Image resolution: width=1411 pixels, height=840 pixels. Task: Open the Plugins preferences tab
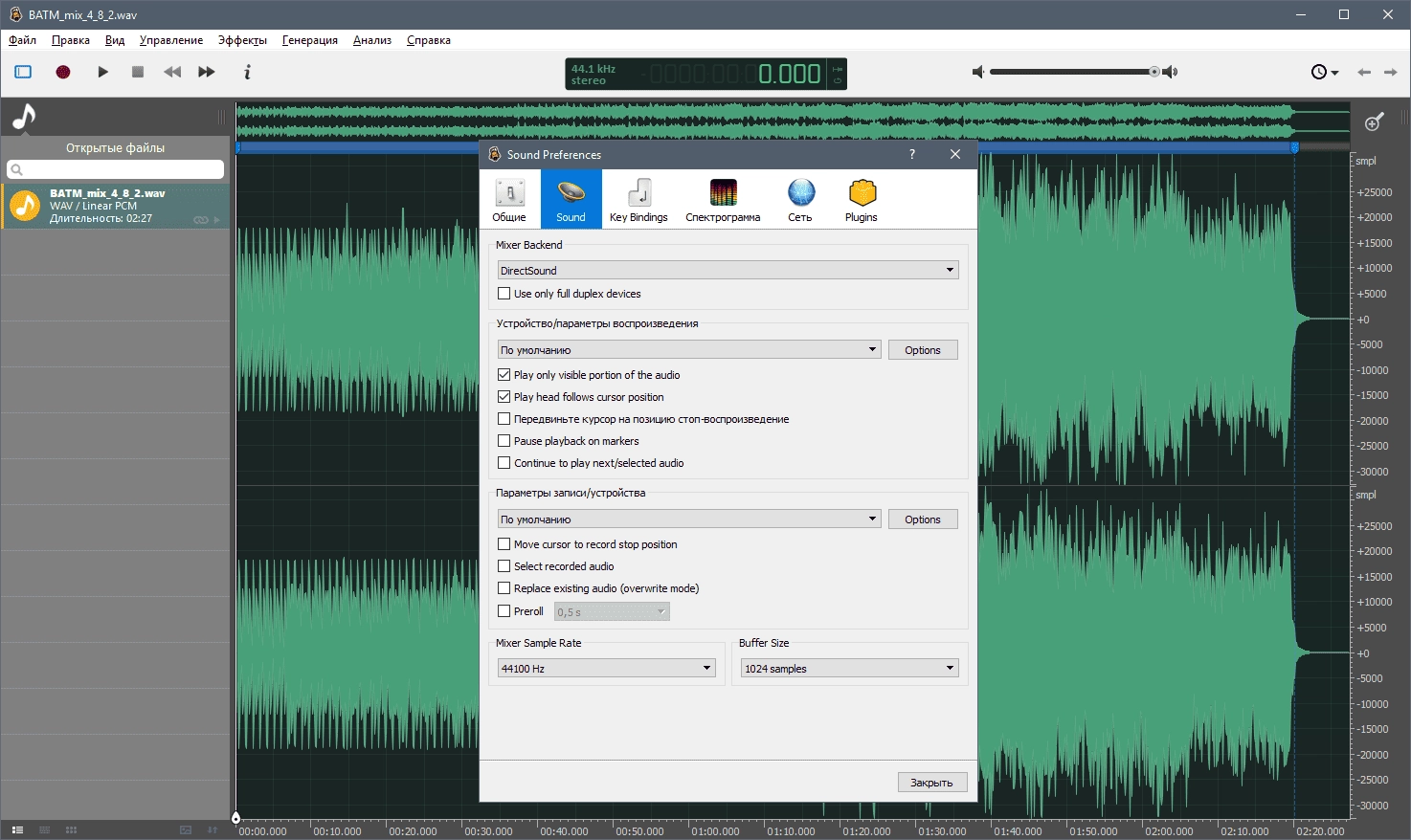862,199
